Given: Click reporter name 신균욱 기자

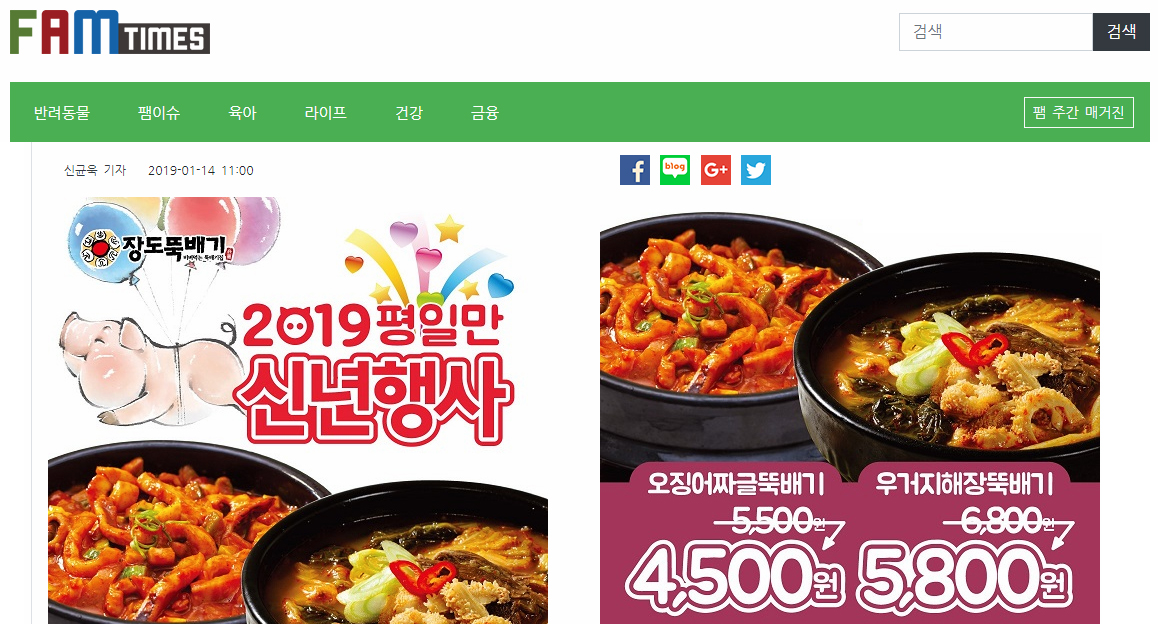Looking at the screenshot, I should click(x=95, y=171).
